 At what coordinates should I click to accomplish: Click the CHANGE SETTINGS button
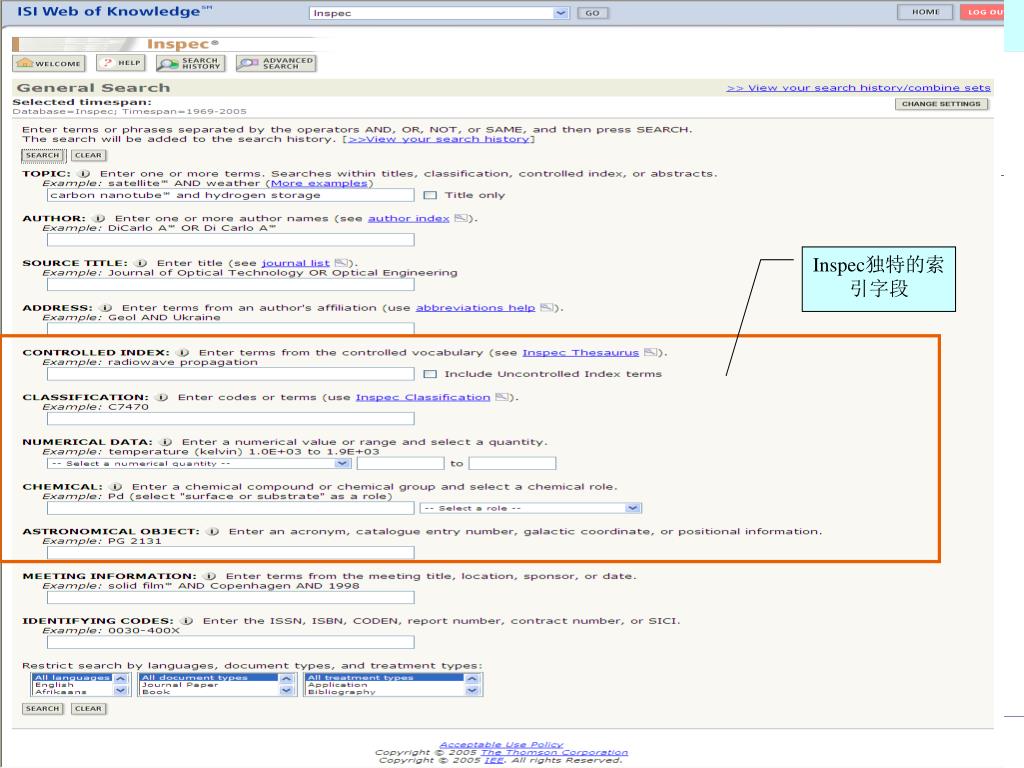941,104
